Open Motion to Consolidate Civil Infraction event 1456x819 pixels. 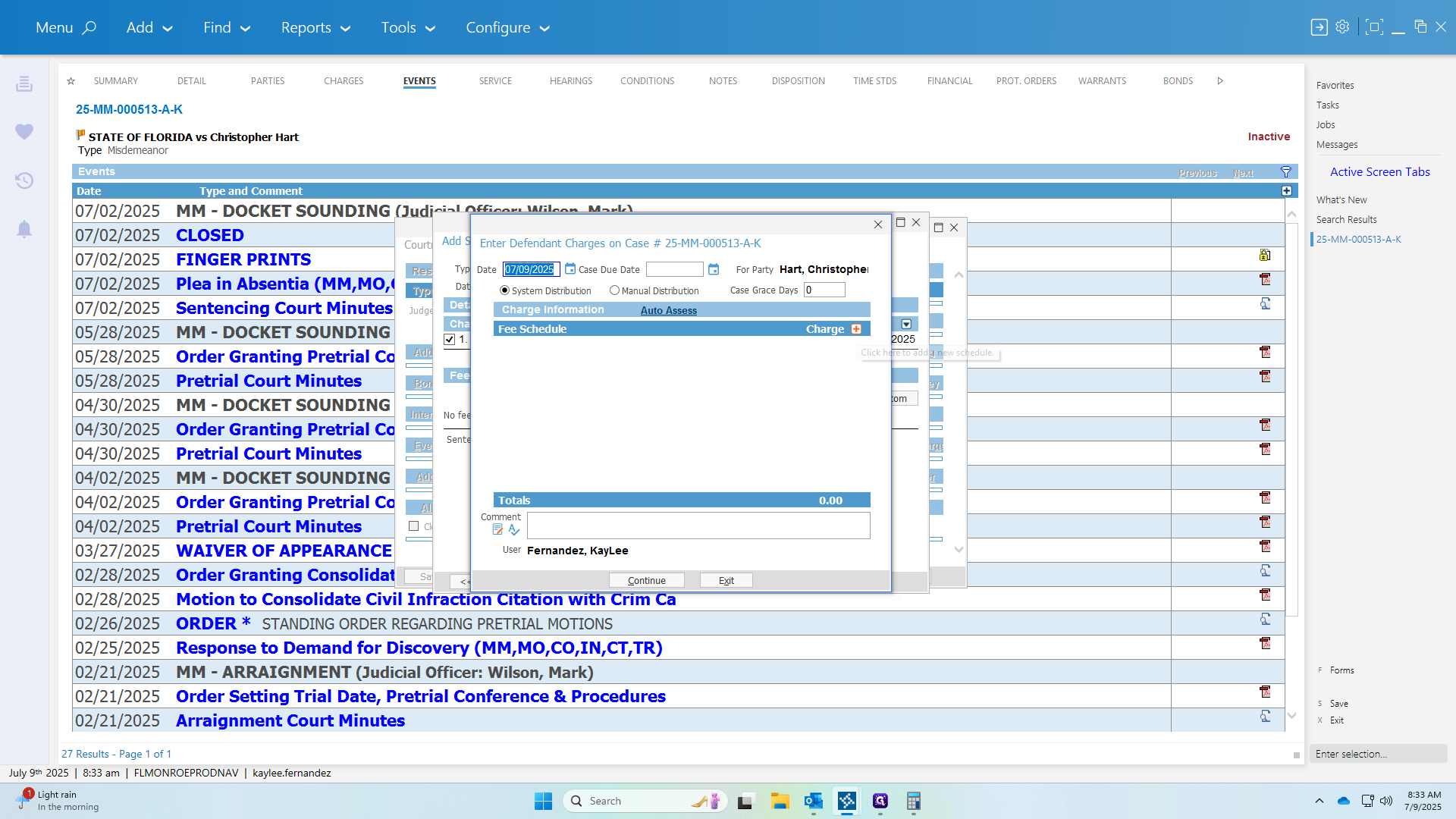425,599
